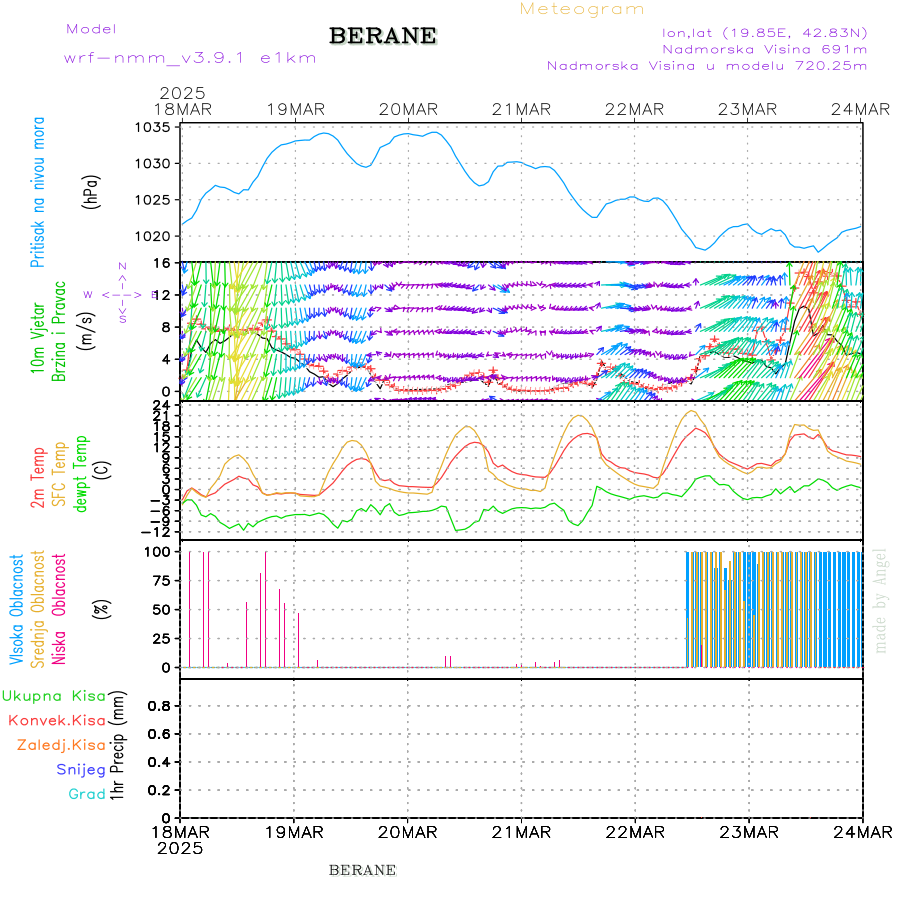Select the 75 tick on the cloud cover axis

tap(162, 581)
